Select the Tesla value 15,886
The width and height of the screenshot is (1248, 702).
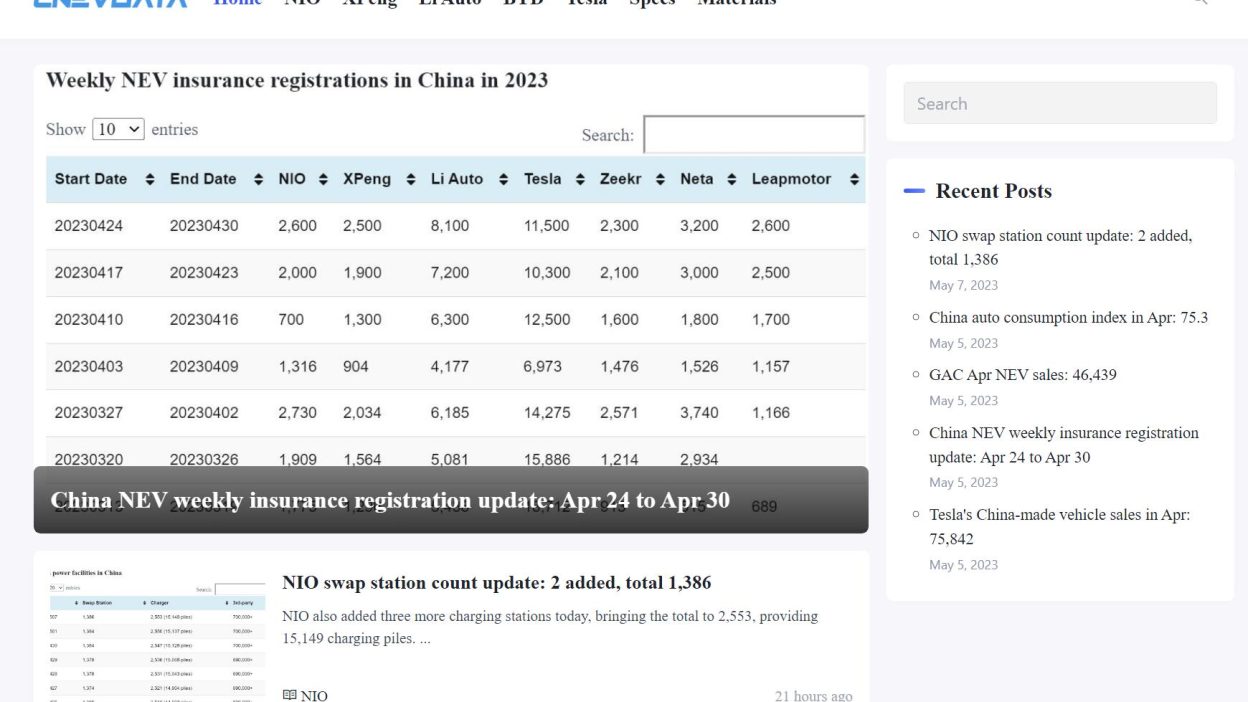[547, 459]
